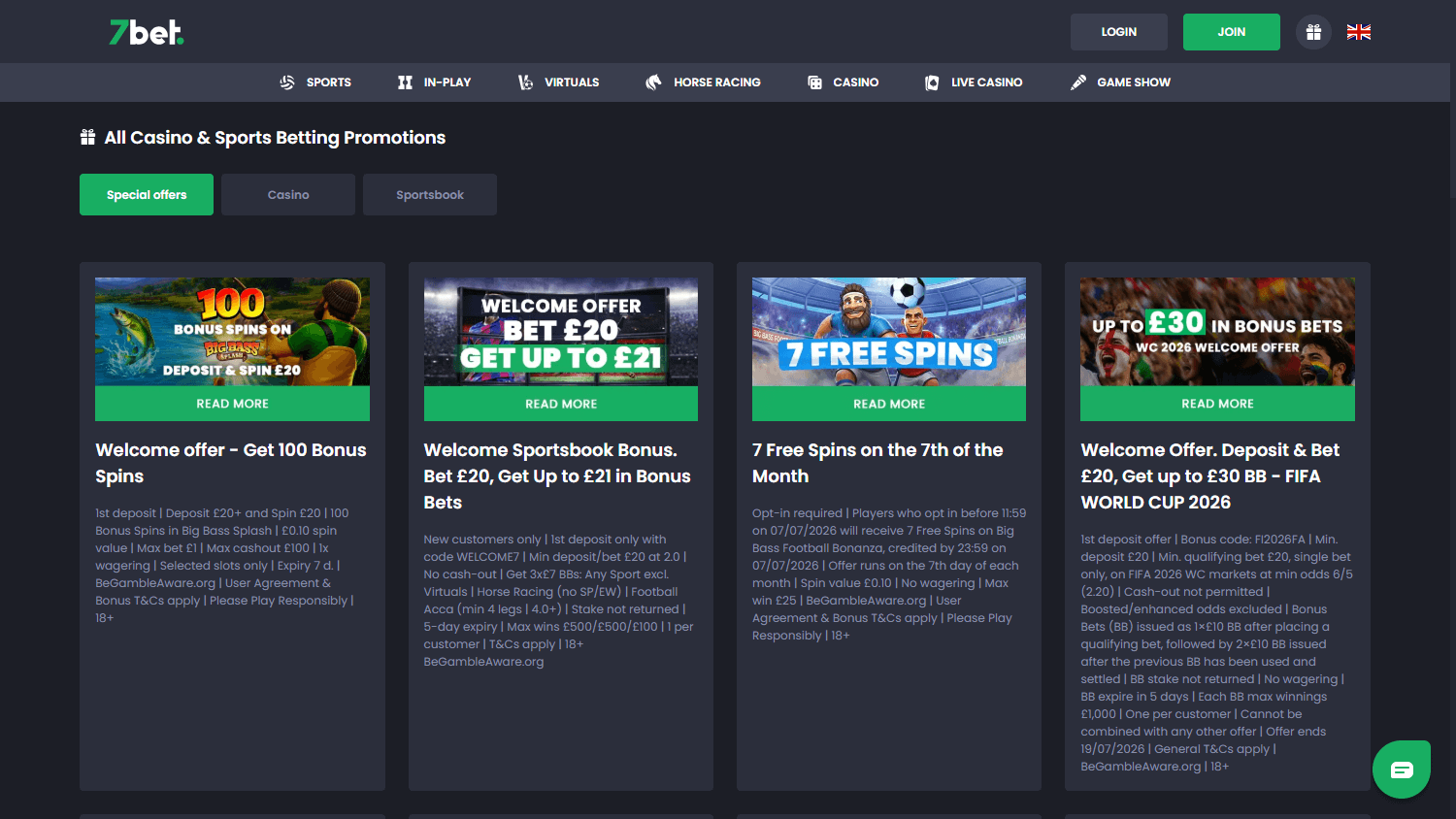Click the 7bet logo
The image size is (1456, 819).
147,32
